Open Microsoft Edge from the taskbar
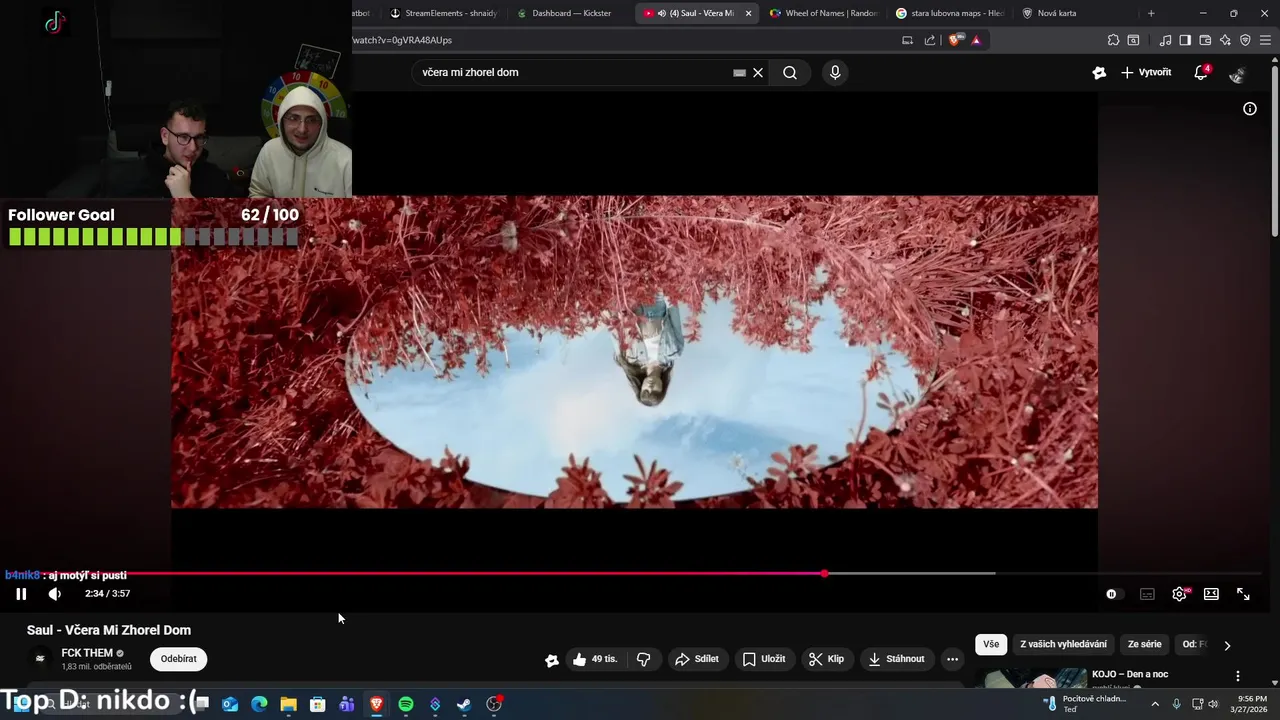Viewport: 1280px width, 720px height. tap(259, 704)
